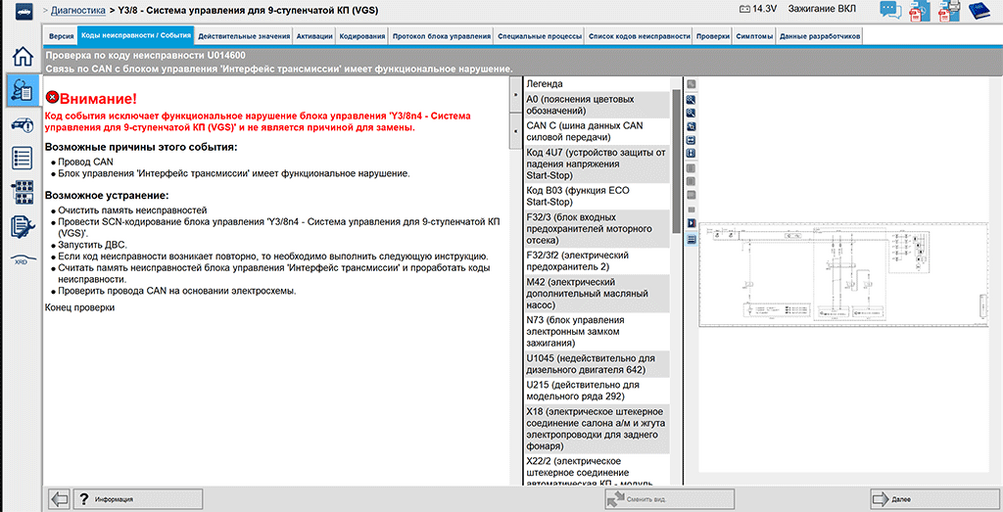Open the checklist sidebar icon
The image size is (1003, 512).
(x=22, y=158)
